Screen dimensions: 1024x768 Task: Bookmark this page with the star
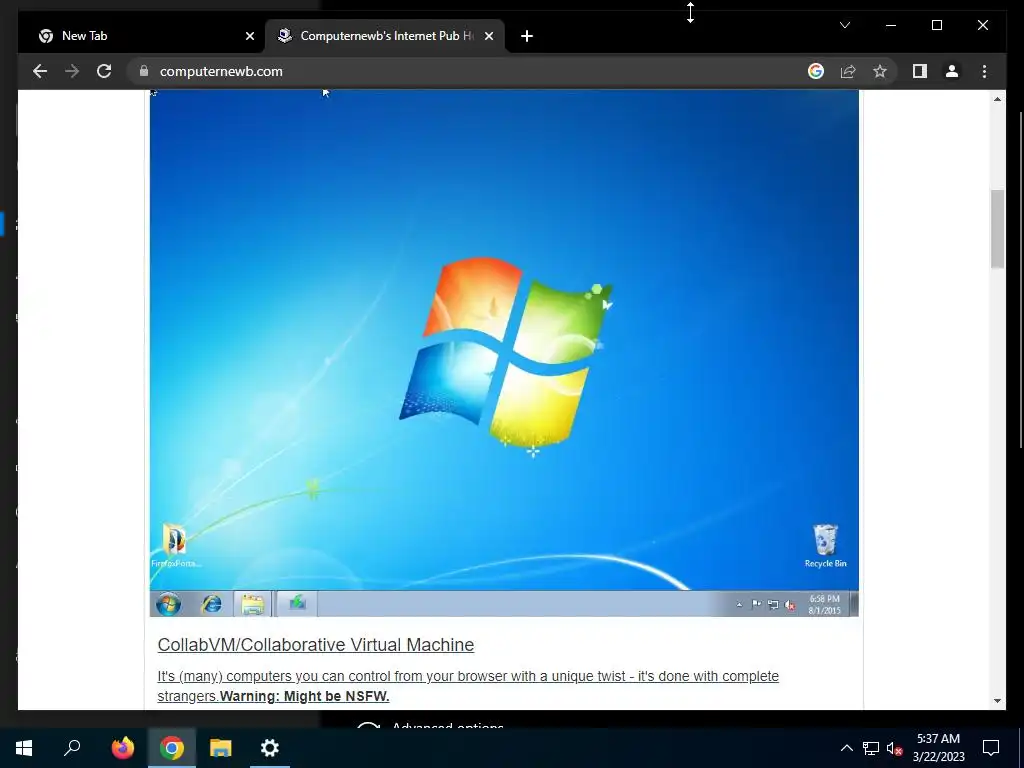pos(880,71)
